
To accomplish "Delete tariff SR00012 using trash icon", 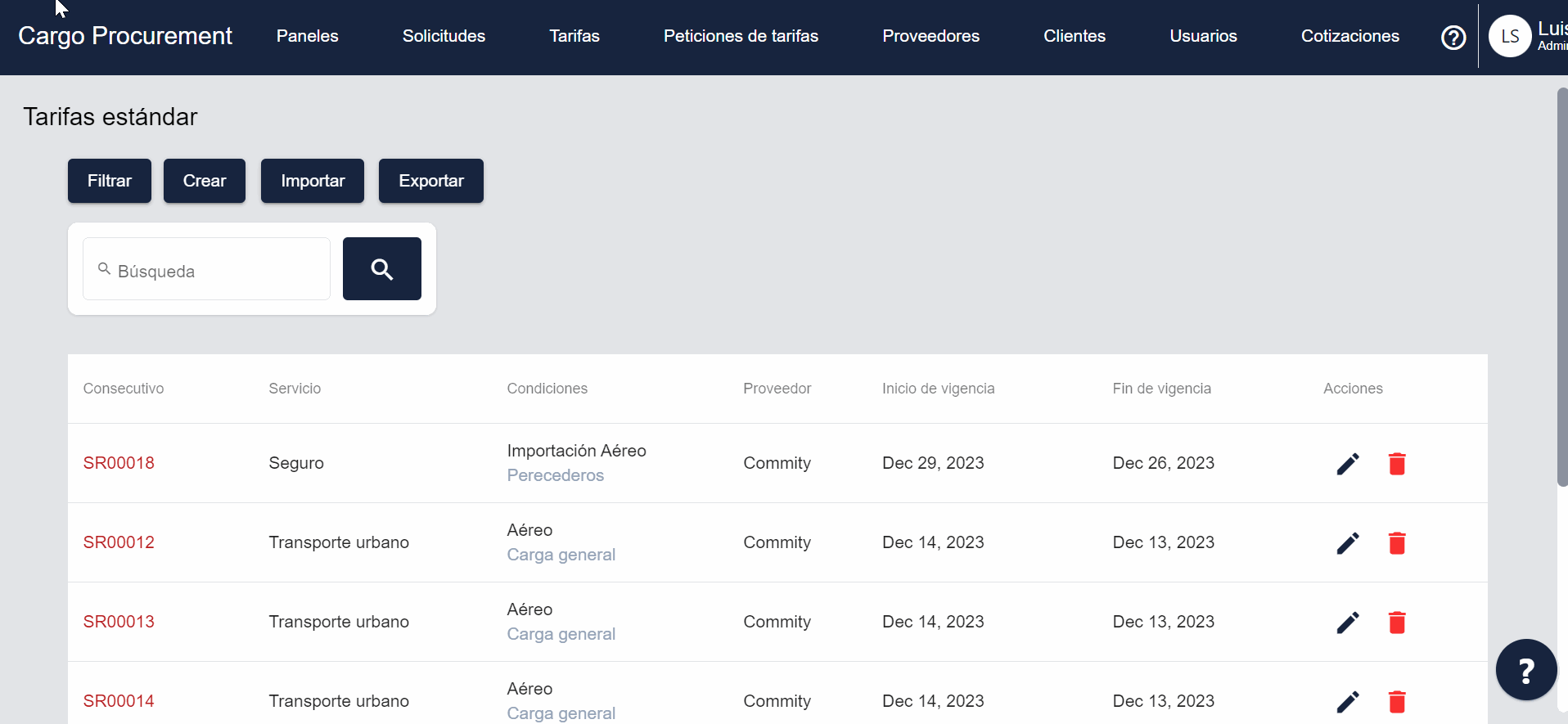I will (x=1396, y=543).
